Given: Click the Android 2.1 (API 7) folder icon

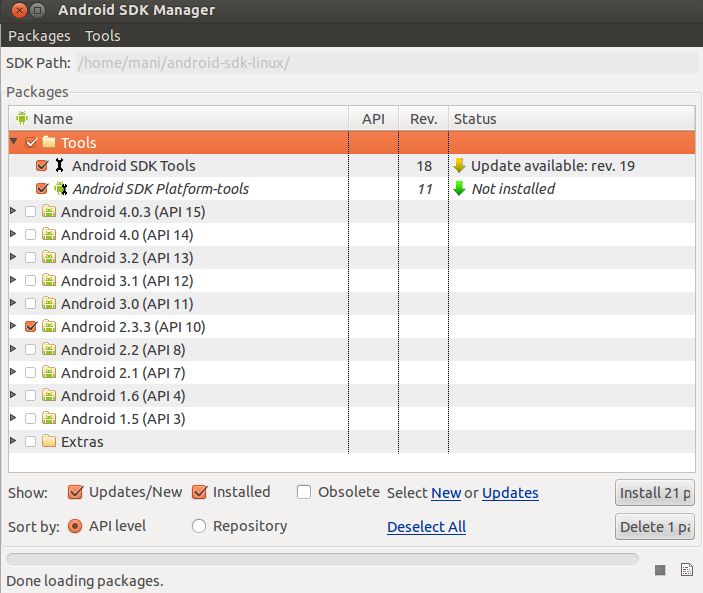Looking at the screenshot, I should point(49,372).
